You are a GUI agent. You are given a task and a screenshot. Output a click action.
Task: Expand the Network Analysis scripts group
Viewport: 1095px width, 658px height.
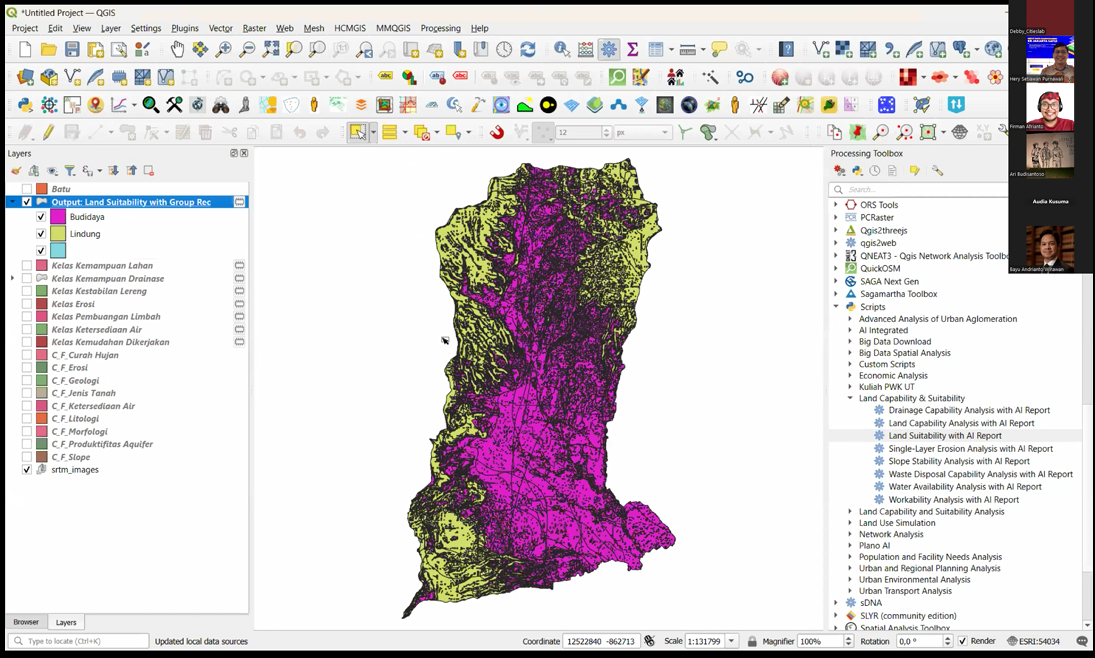(850, 534)
